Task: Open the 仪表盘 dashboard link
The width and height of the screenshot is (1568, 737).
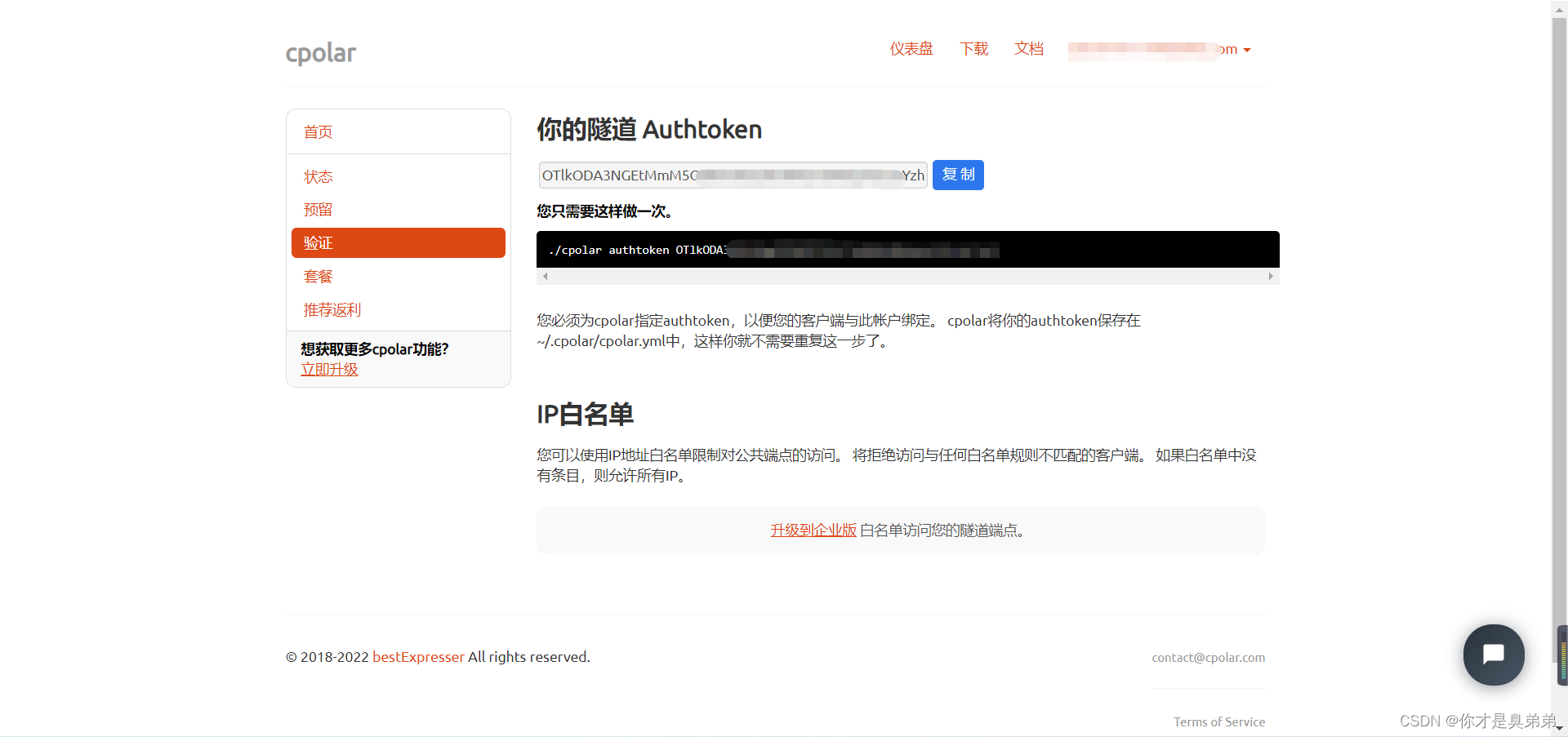Action: click(911, 49)
